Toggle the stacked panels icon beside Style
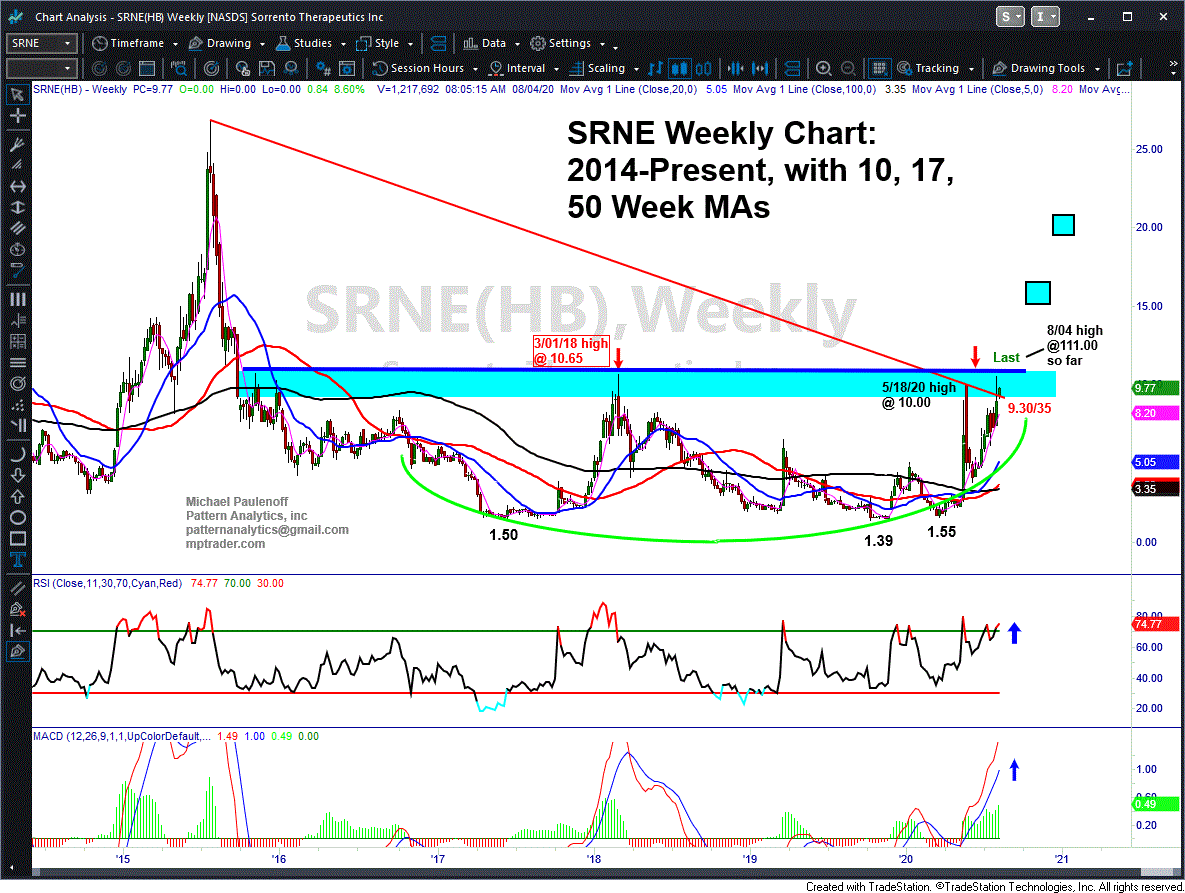Screen dimensions: 1185x893 [x=438, y=44]
